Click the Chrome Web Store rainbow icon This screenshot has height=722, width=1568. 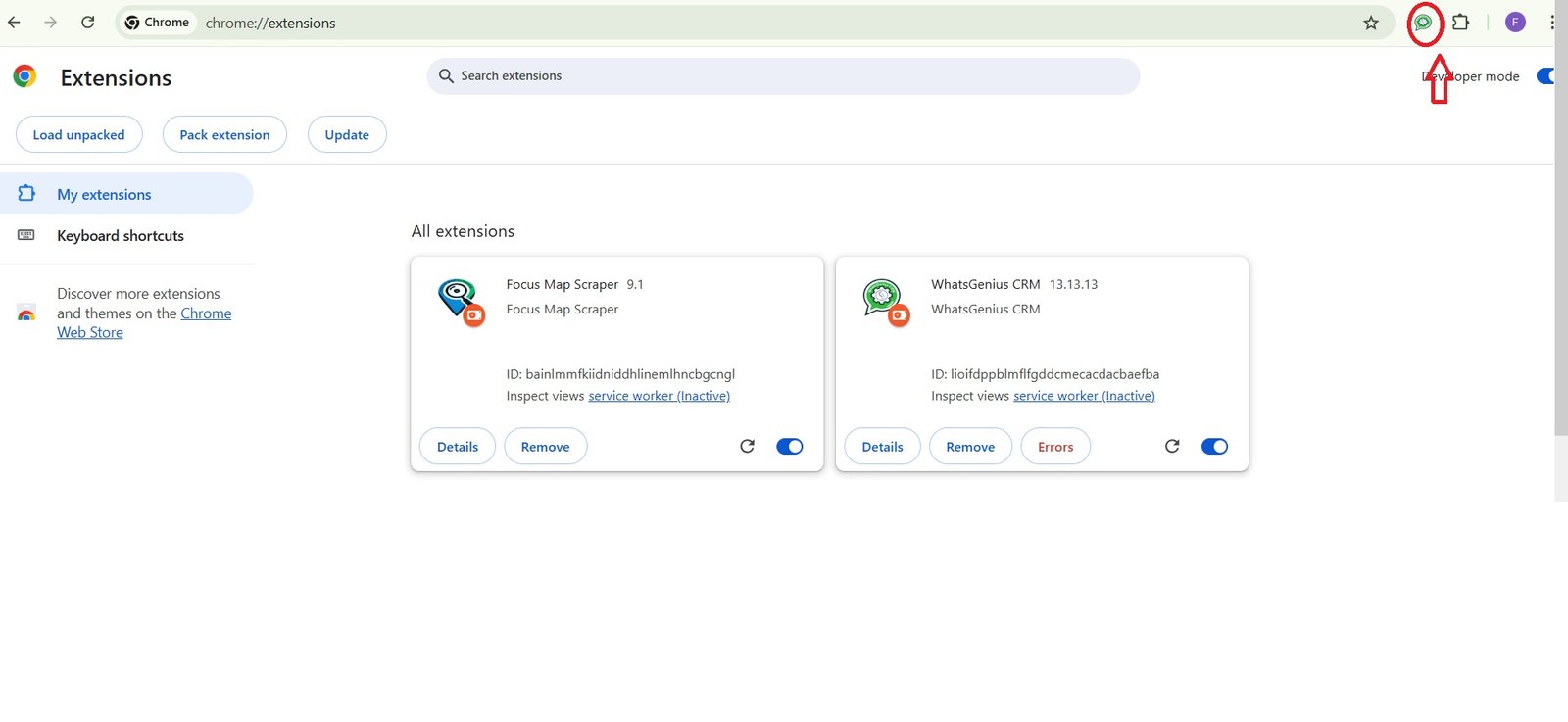26,313
